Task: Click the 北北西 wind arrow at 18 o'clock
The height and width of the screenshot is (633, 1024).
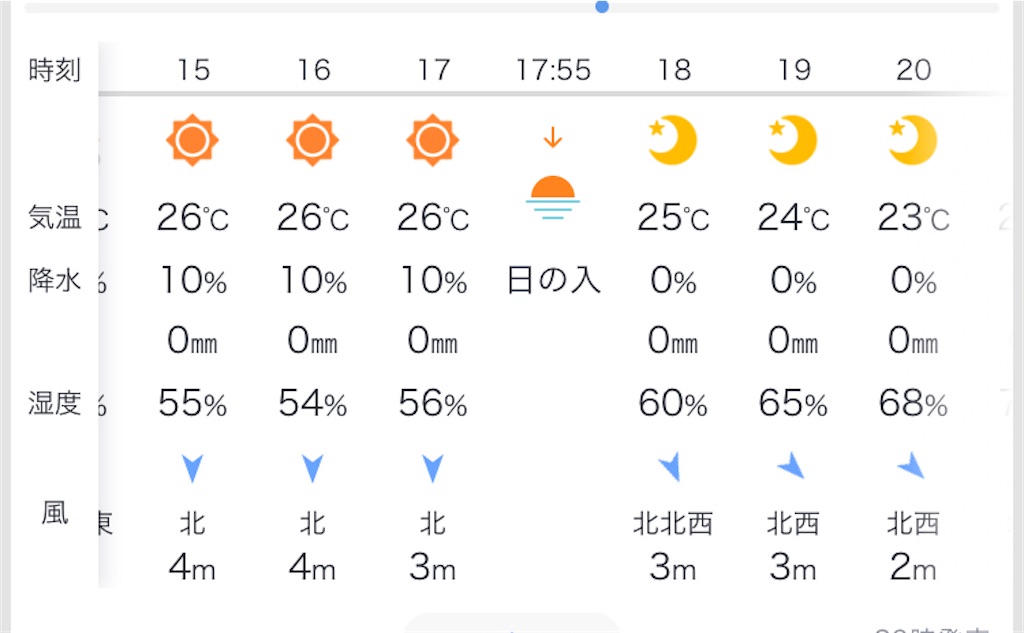Action: (x=671, y=466)
